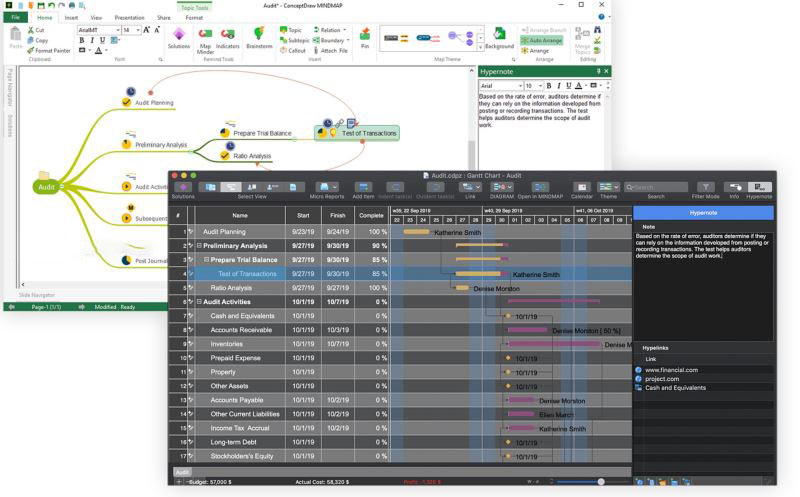Click the Undo icon in MINDMAP title bar
The image size is (800, 497).
pos(51,6)
